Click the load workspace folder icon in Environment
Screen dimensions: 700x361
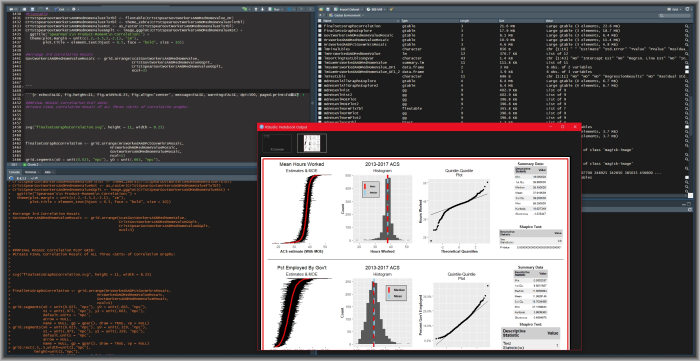[x=321, y=9]
